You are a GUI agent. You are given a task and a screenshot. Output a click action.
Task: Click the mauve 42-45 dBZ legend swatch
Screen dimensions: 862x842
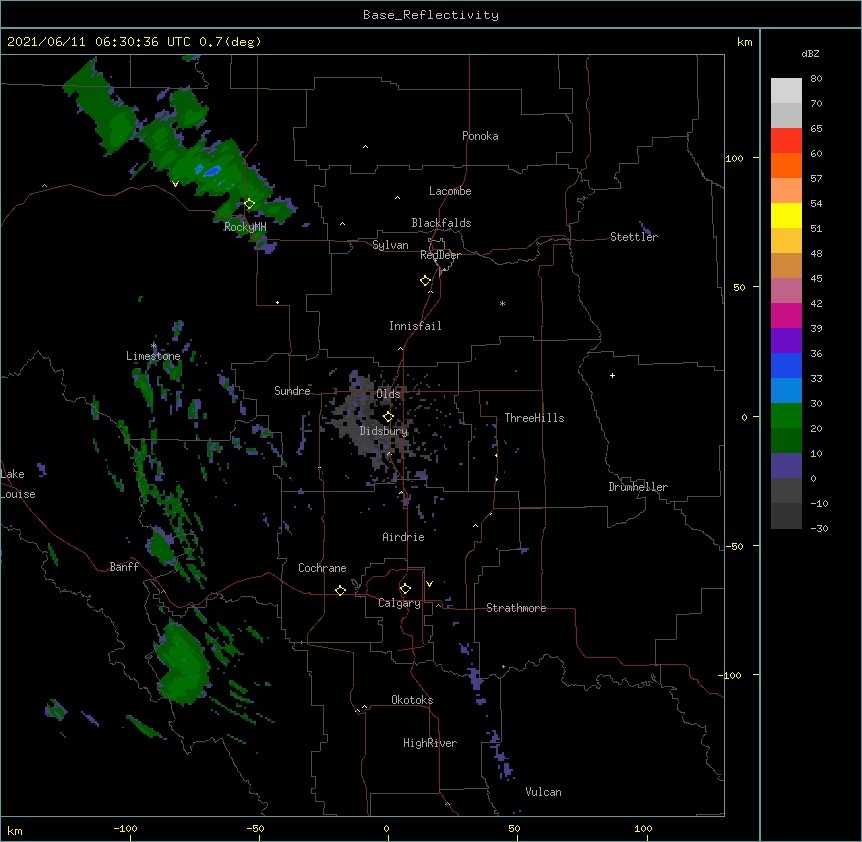pyautogui.click(x=786, y=291)
